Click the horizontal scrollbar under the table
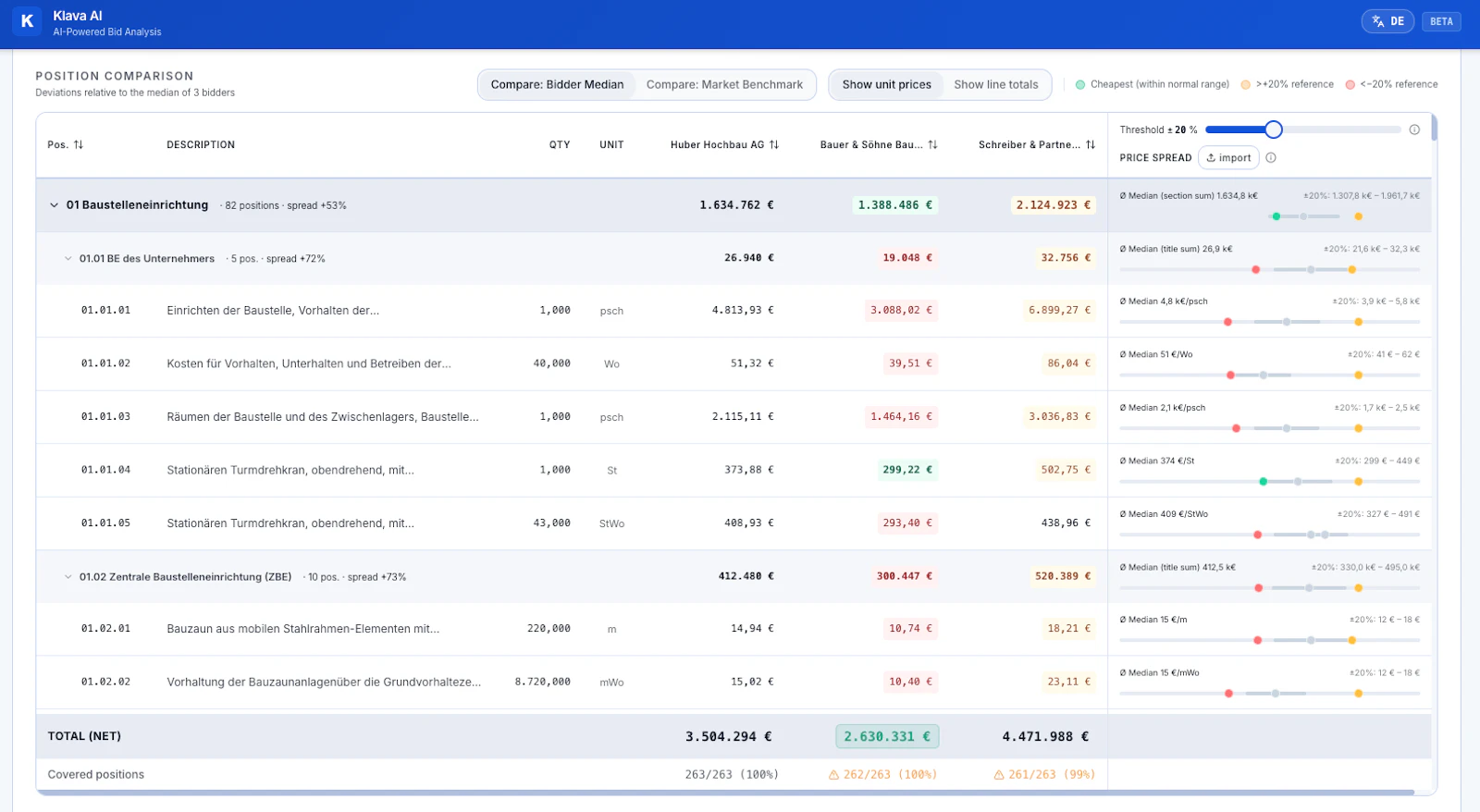This screenshot has width=1480, height=812. coord(725,793)
